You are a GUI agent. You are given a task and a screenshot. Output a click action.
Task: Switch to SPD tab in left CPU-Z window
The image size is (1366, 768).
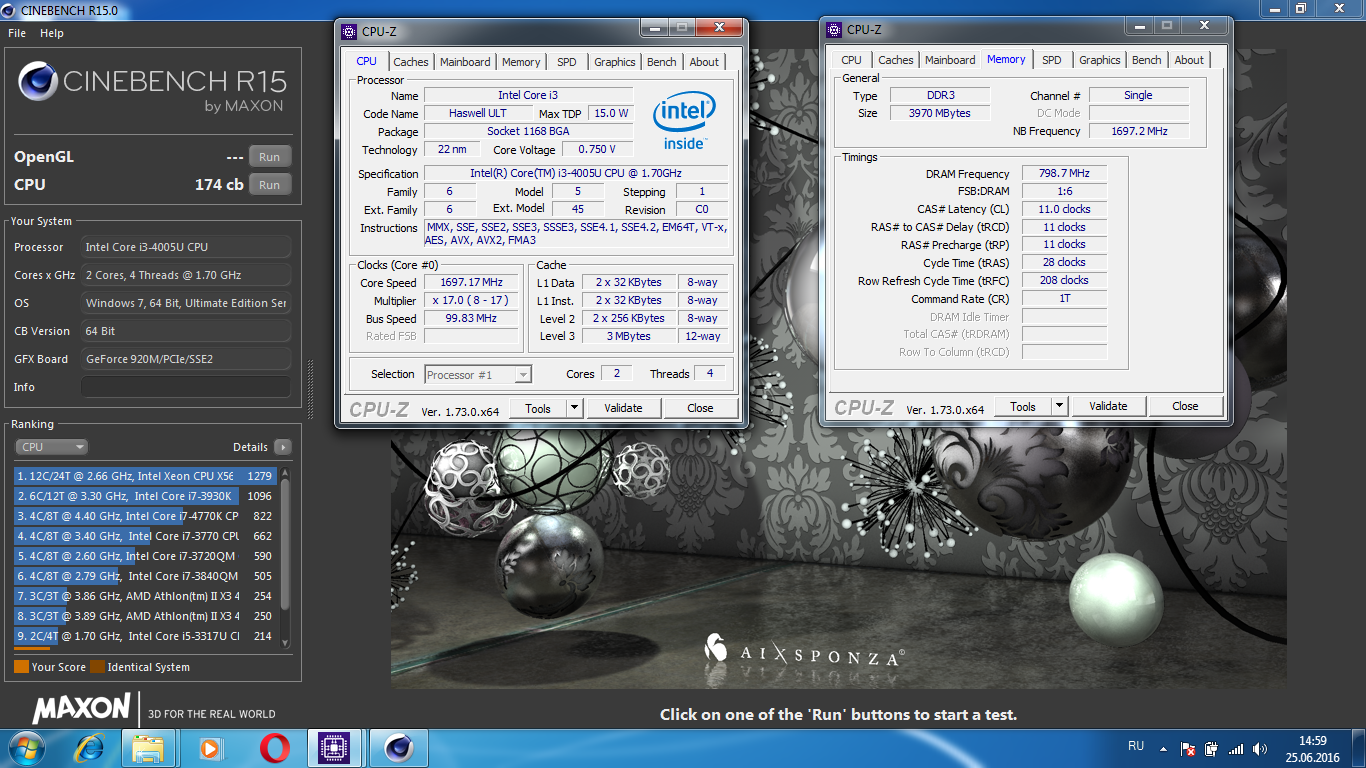tap(567, 62)
